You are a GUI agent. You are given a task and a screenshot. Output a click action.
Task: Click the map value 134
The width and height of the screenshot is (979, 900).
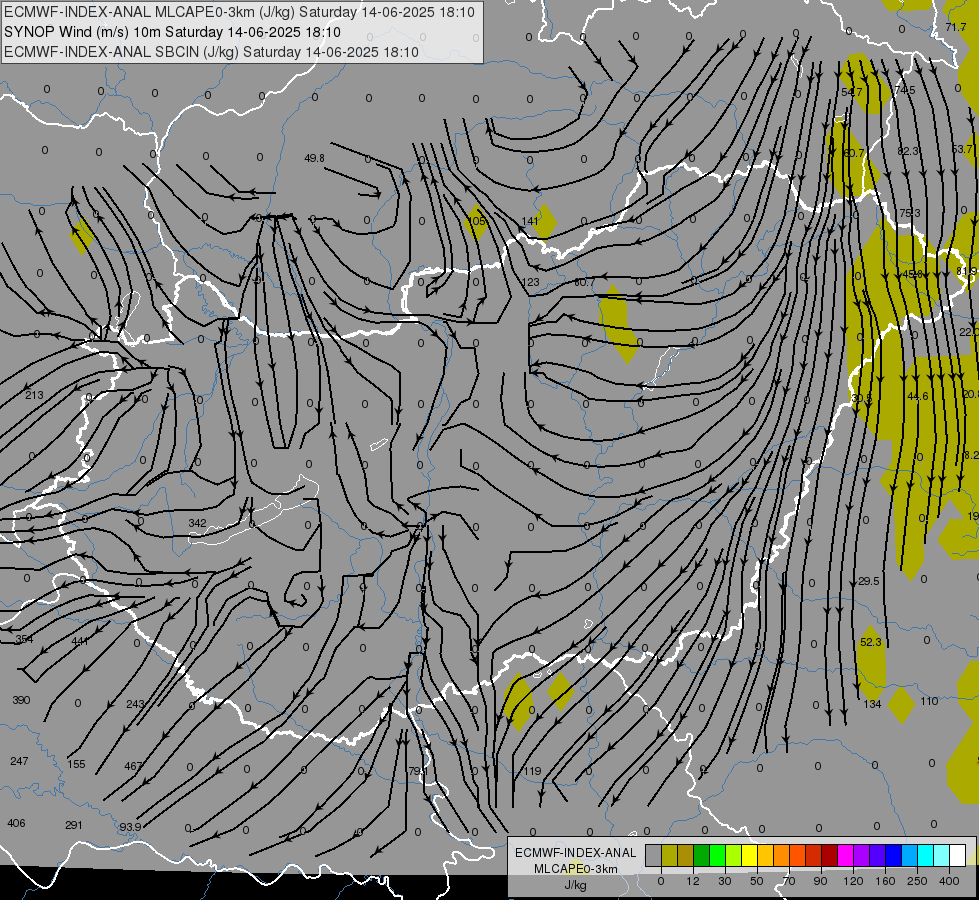872,704
